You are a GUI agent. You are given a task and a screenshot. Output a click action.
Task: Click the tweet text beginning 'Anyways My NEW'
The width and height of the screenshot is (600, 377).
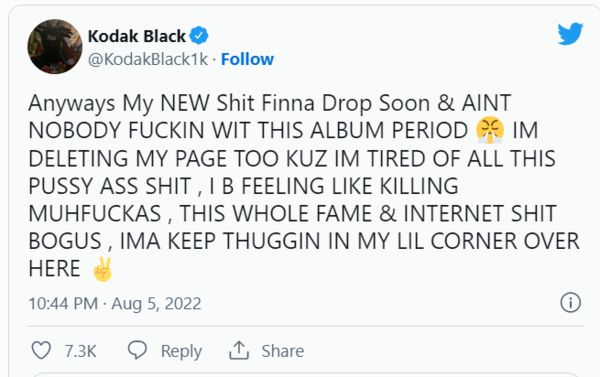click(x=304, y=186)
